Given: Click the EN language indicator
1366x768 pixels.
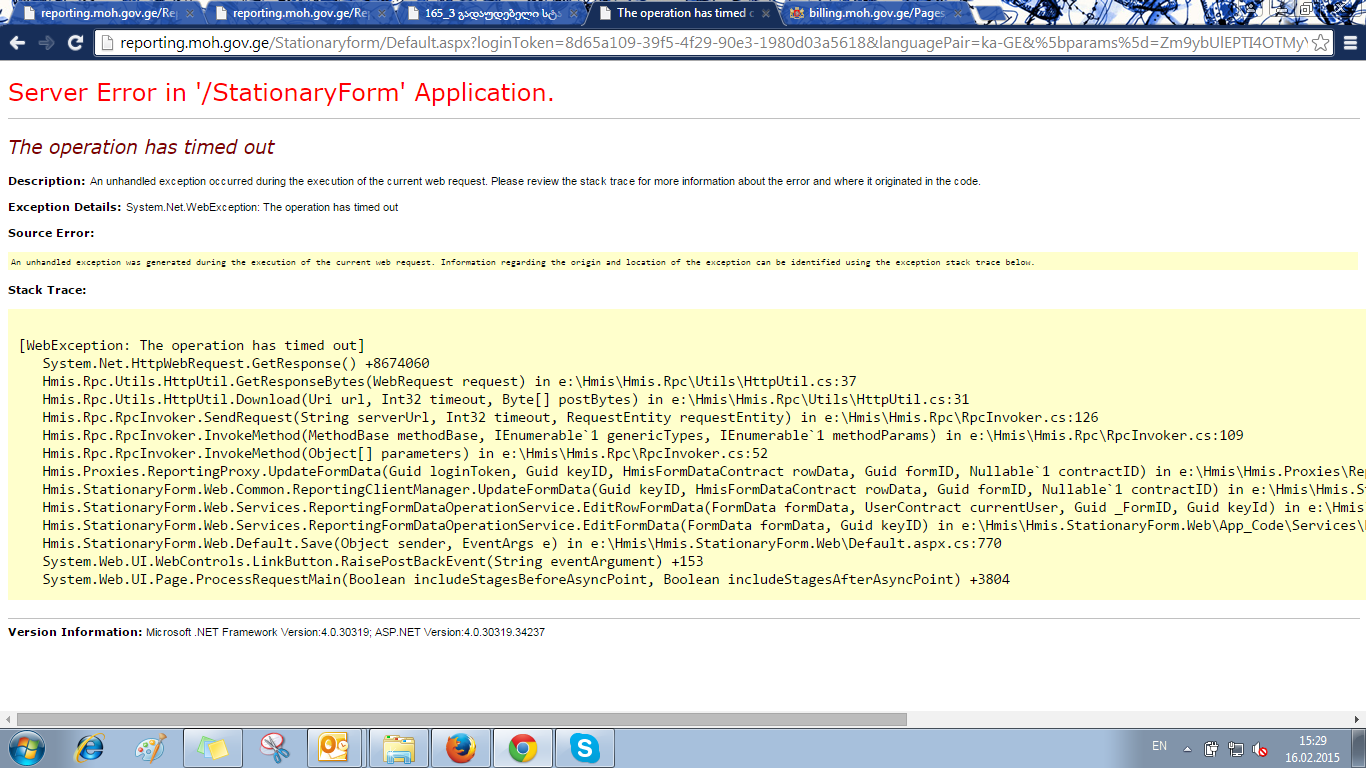Looking at the screenshot, I should [1159, 746].
